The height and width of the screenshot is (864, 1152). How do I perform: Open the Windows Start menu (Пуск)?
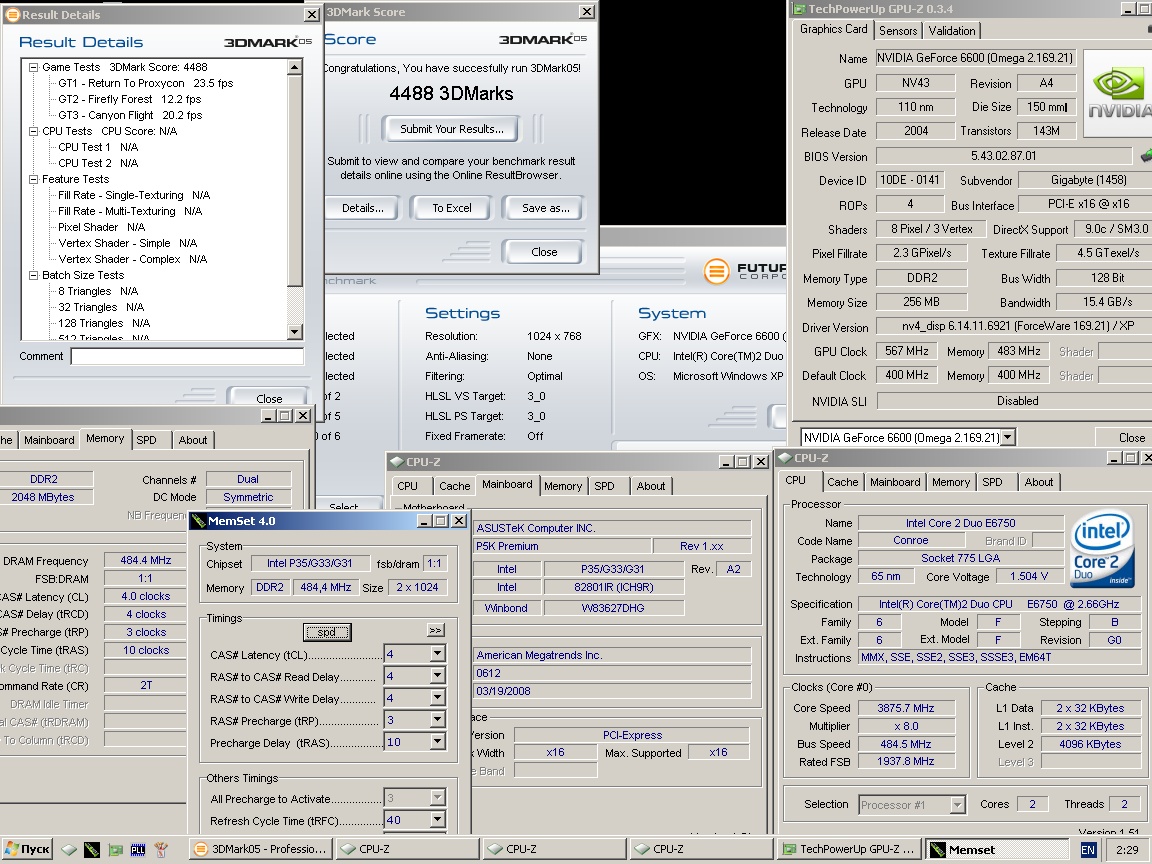[x=27, y=849]
